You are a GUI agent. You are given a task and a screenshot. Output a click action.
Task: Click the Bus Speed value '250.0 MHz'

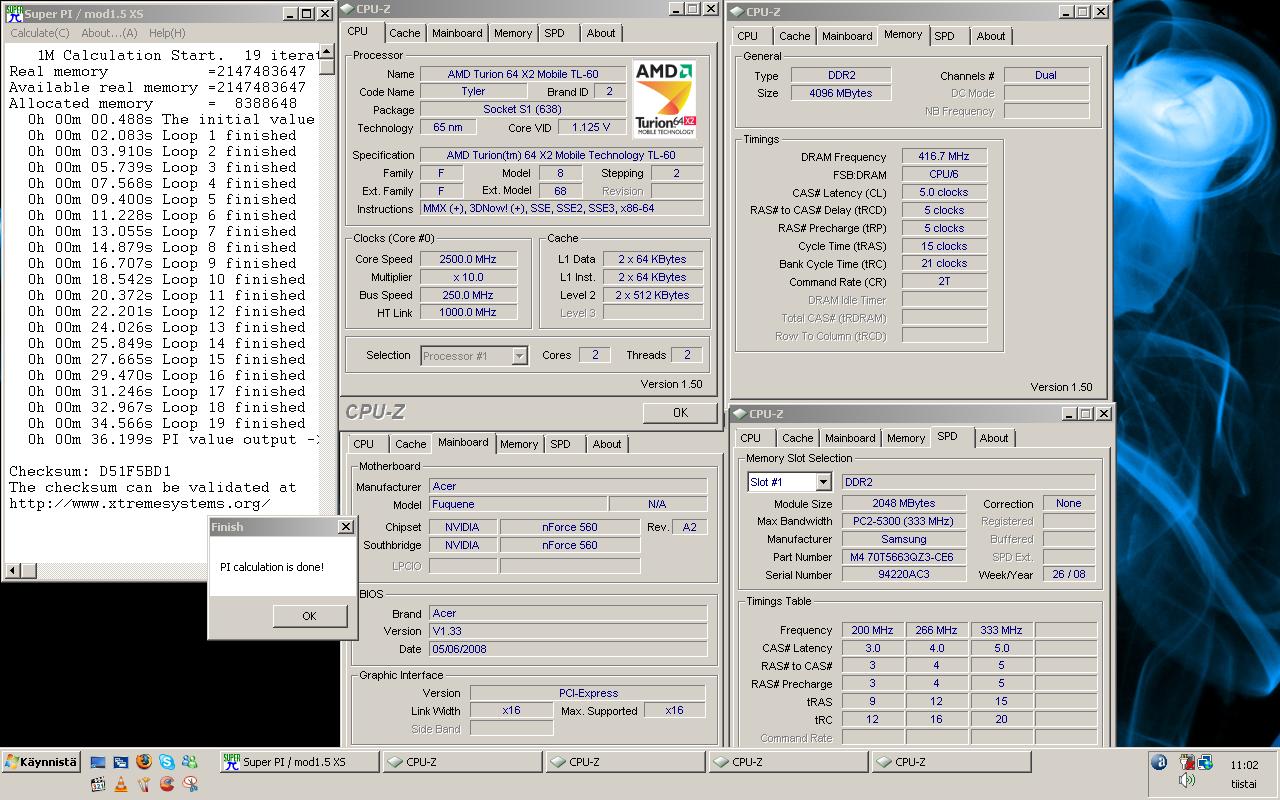pos(468,295)
